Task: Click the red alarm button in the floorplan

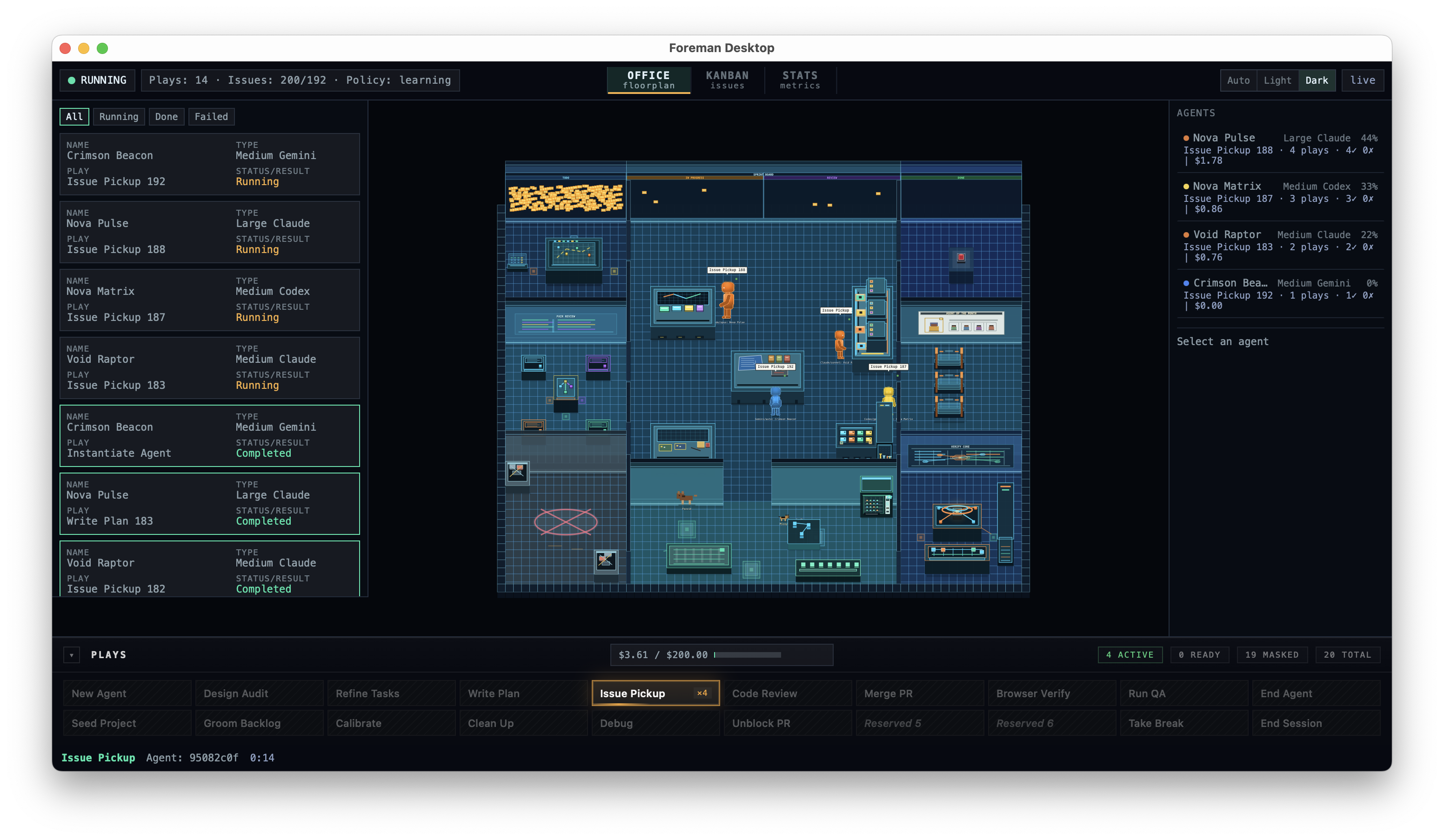Action: pos(961,257)
